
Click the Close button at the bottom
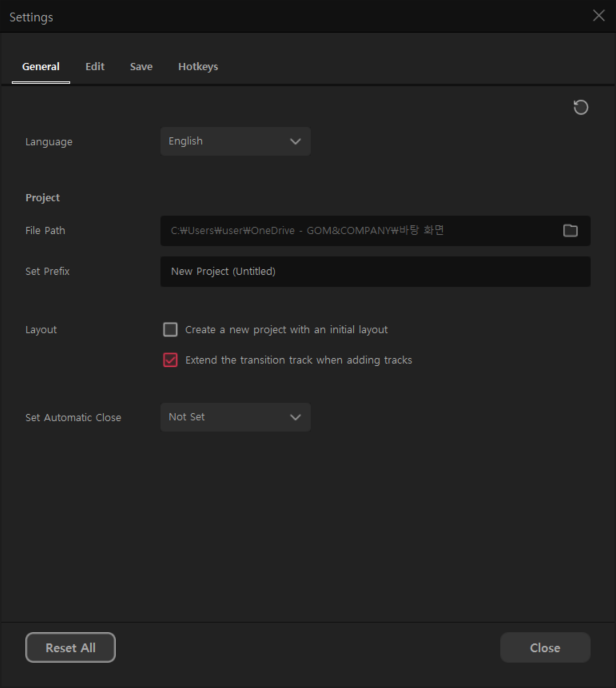(545, 648)
